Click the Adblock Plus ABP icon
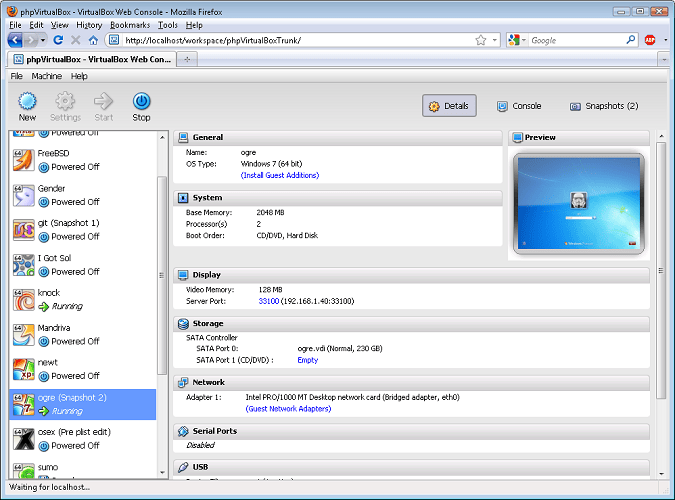The image size is (675, 500). (x=650, y=40)
